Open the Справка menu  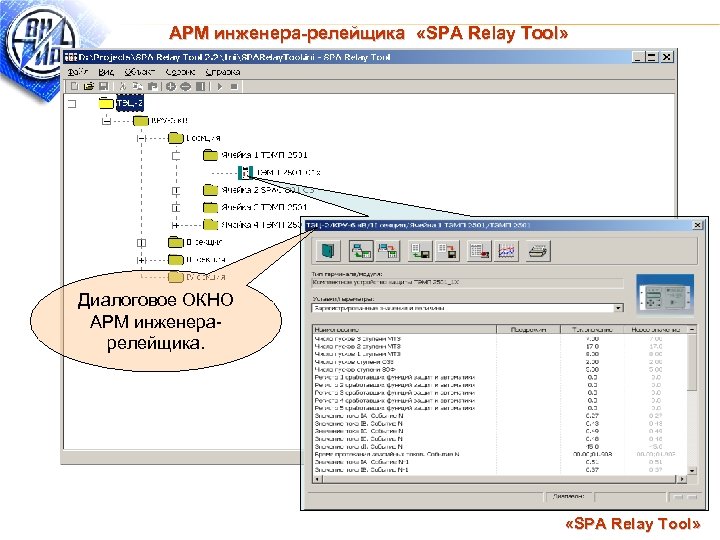[x=223, y=72]
